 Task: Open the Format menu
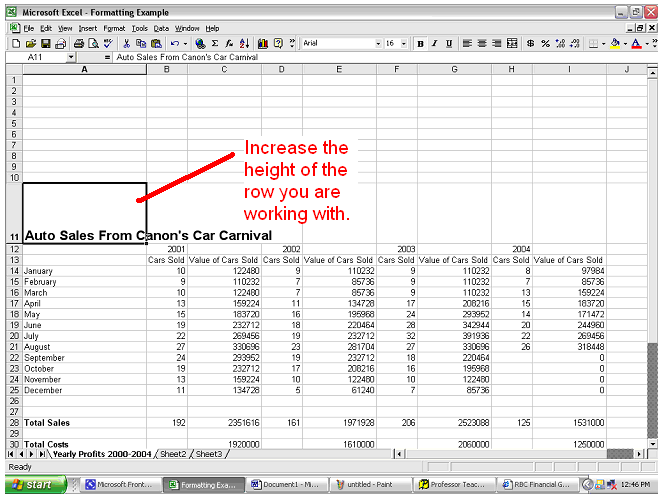click(114, 29)
